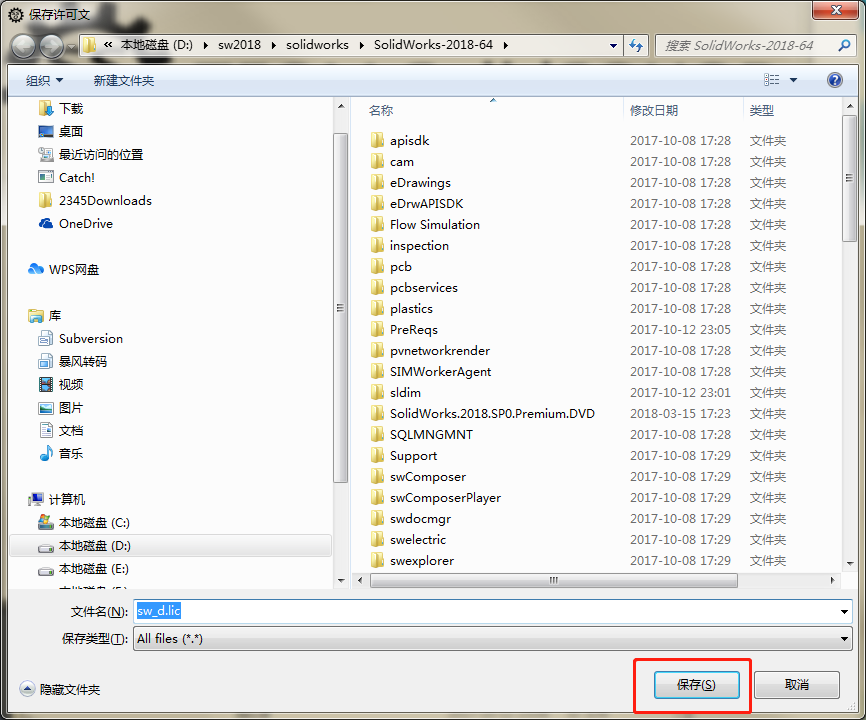
Task: Select the Support folder name
Action: [x=413, y=456]
